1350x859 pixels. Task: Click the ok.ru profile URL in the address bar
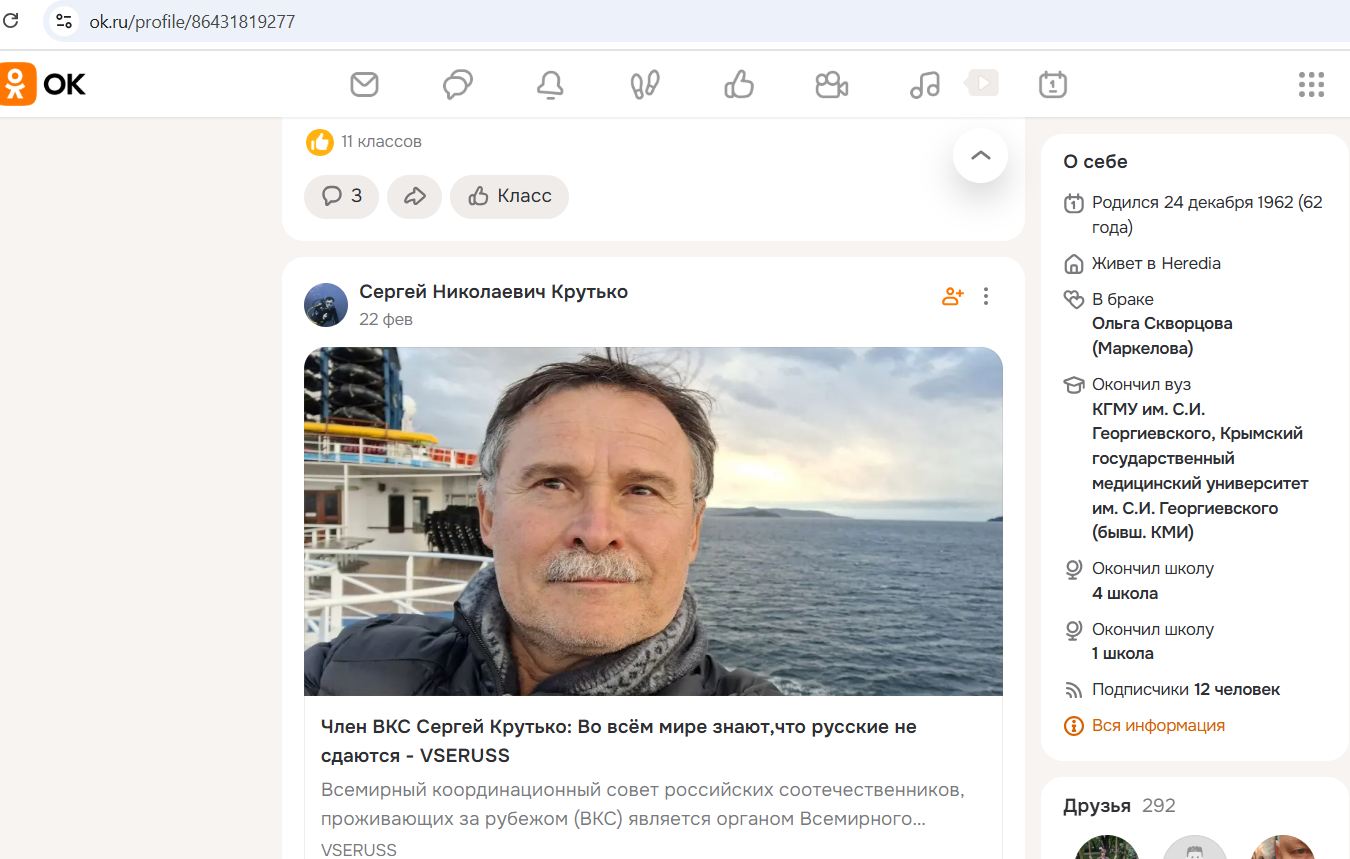tap(192, 21)
